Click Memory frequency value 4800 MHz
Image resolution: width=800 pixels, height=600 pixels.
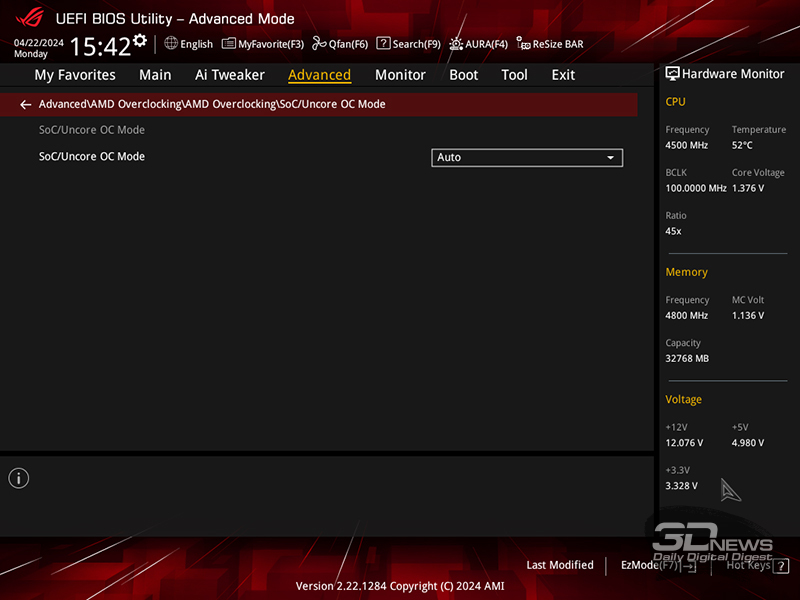point(686,316)
